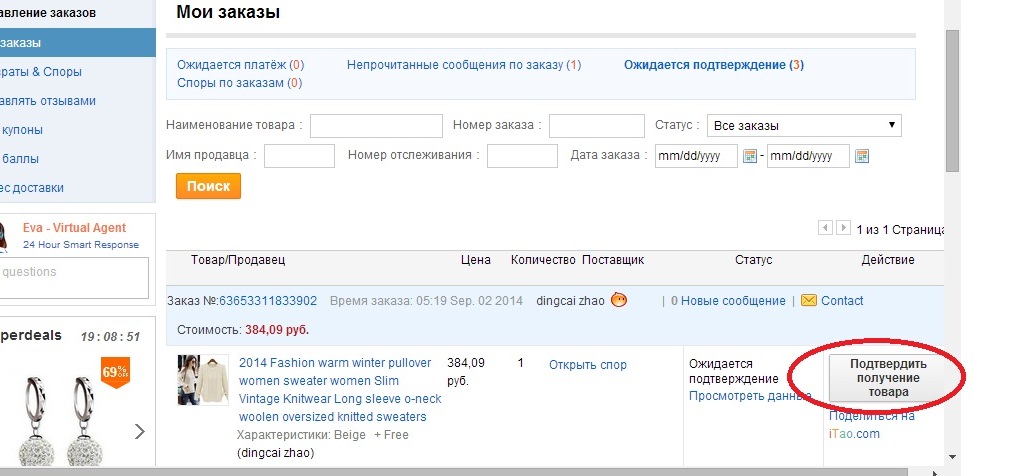
Task: Click the Contact envelope icon
Action: (x=809, y=300)
